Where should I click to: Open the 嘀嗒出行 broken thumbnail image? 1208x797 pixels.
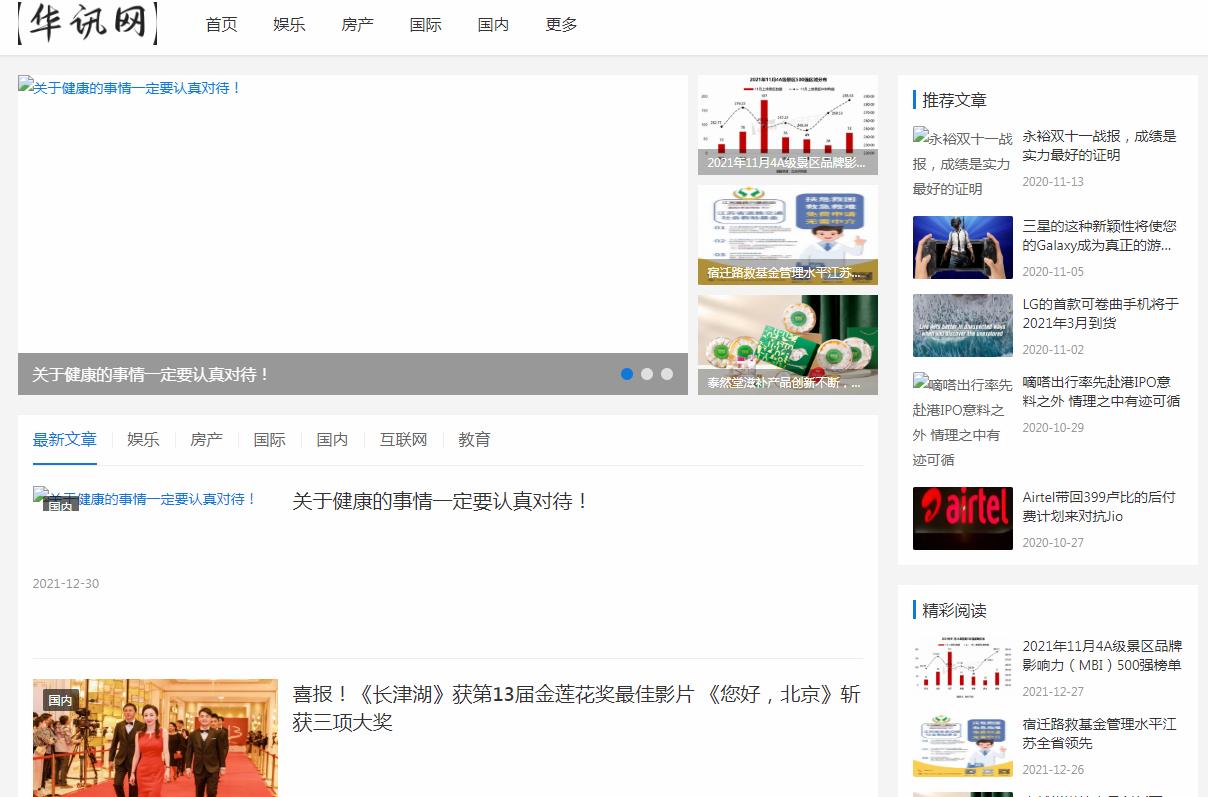click(x=962, y=420)
